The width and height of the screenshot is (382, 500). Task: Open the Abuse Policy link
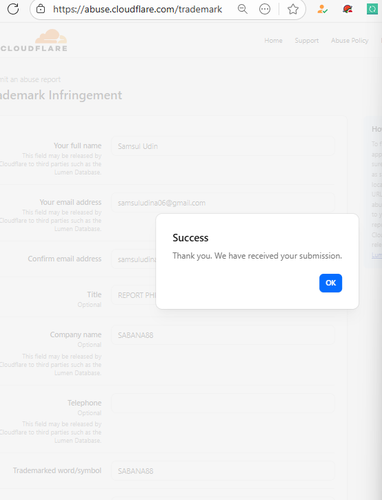[350, 40]
